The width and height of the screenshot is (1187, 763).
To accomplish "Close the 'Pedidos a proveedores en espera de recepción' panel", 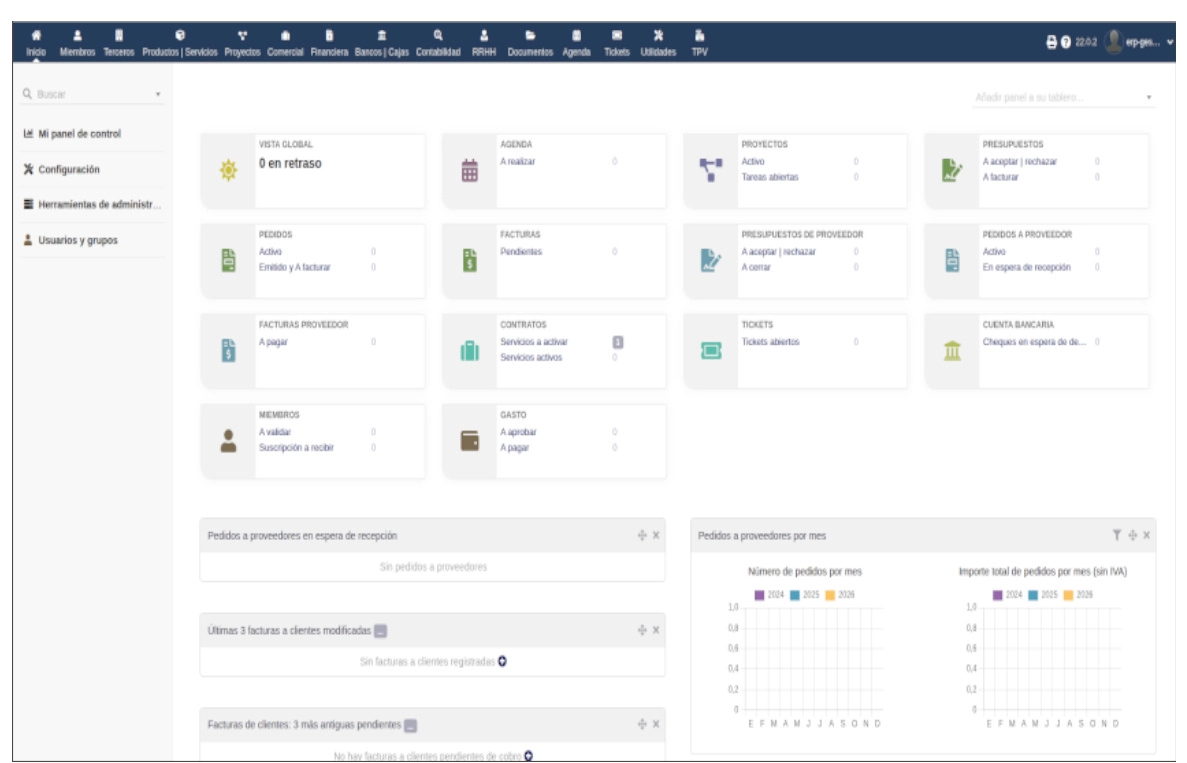I will pyautogui.click(x=656, y=536).
